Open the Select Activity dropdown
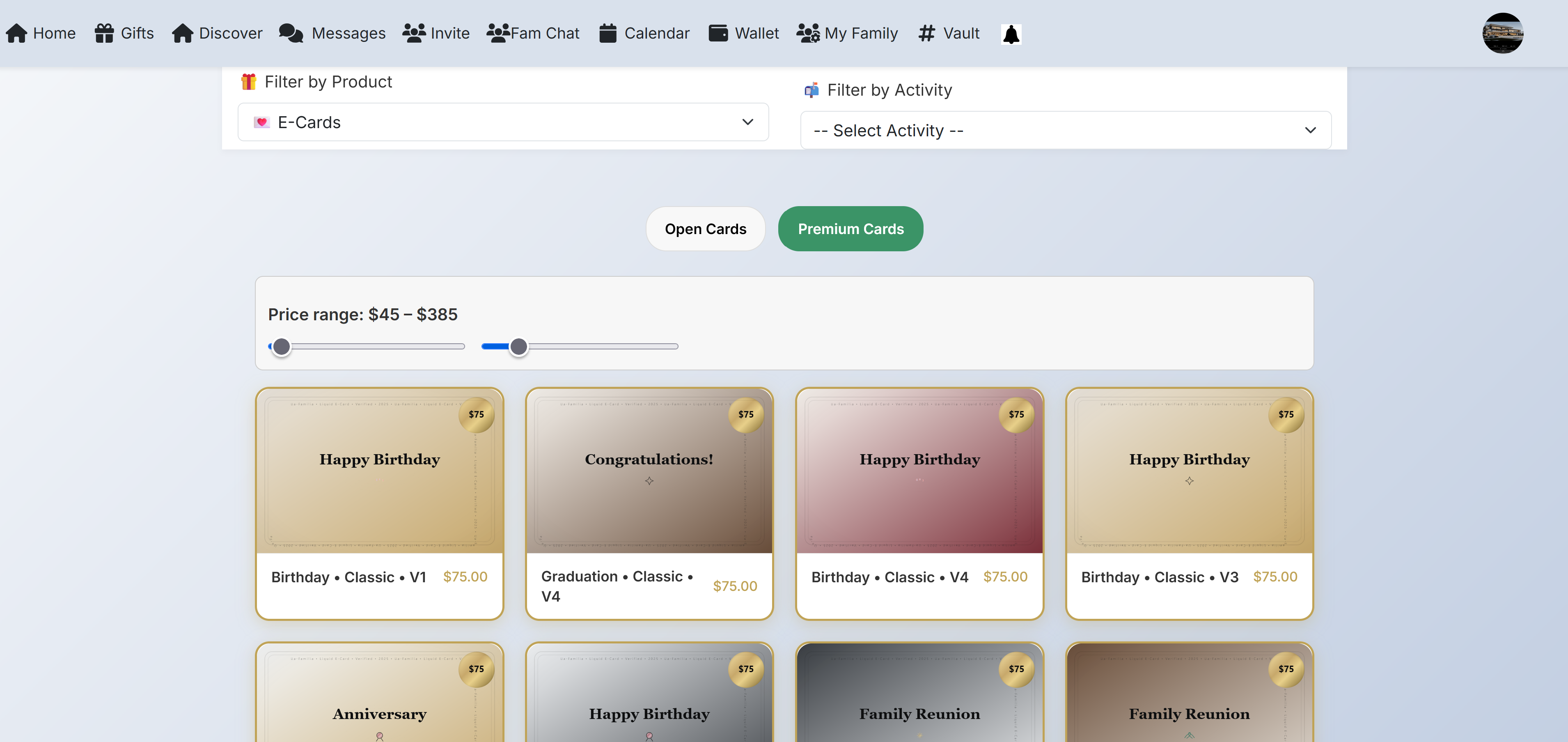1568x742 pixels. click(x=1065, y=130)
